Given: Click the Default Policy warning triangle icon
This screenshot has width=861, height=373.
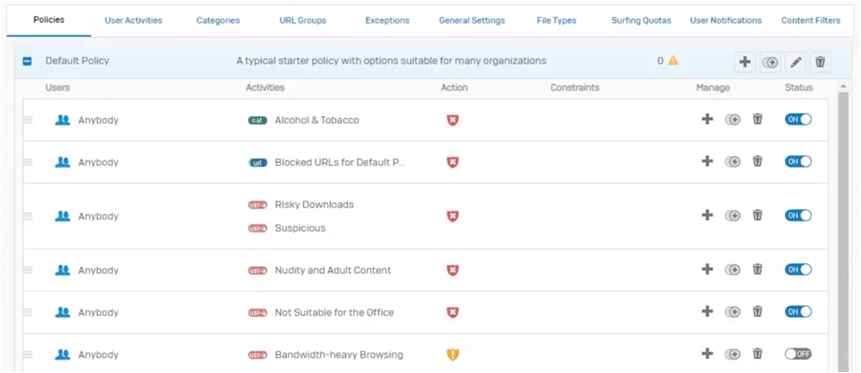Looking at the screenshot, I should (673, 60).
